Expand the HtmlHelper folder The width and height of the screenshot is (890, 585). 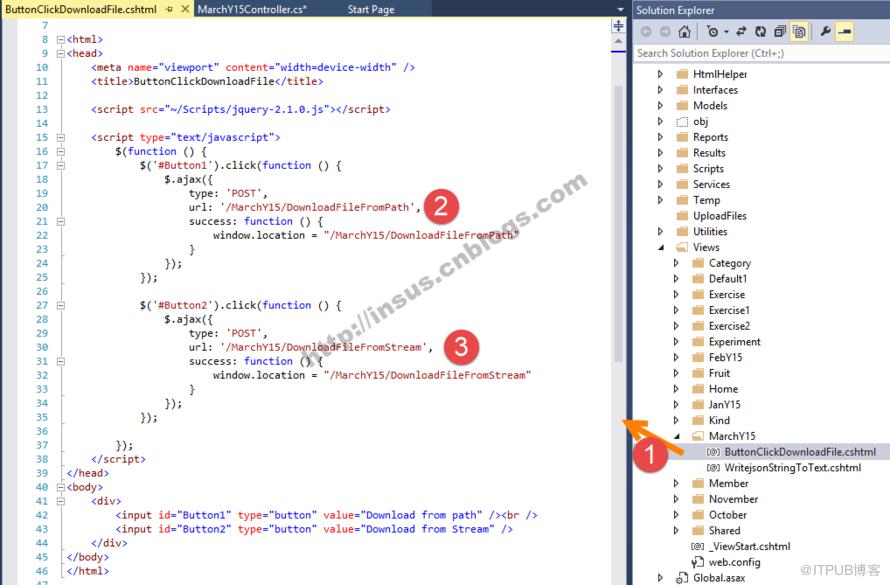(660, 74)
